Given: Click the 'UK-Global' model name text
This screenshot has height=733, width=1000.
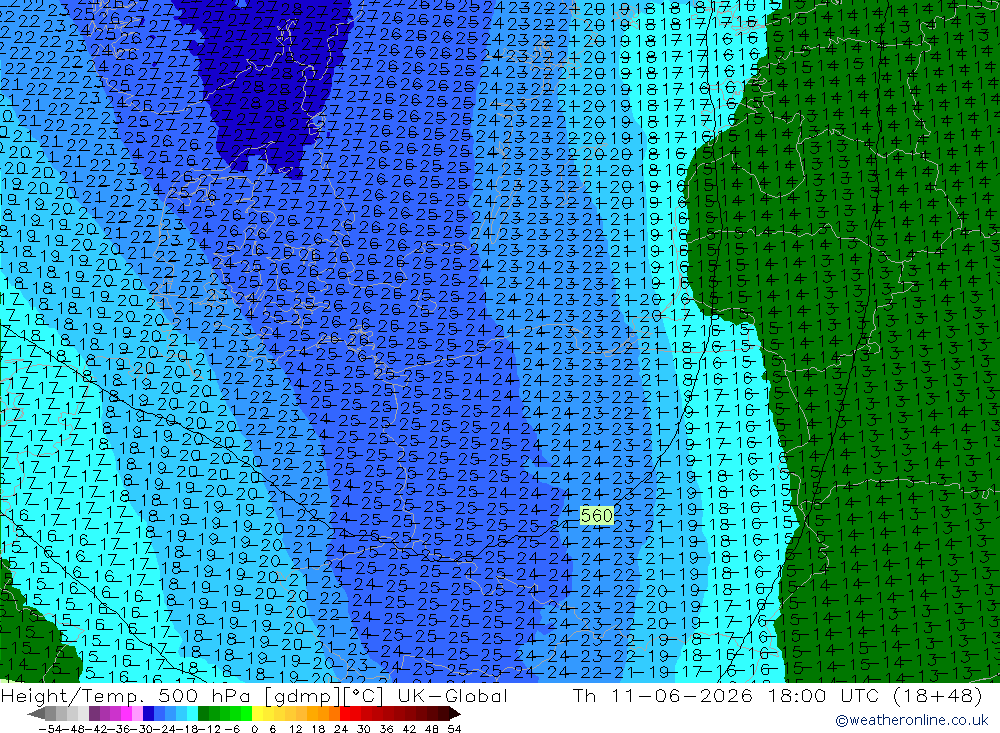Looking at the screenshot, I should click(x=452, y=695).
